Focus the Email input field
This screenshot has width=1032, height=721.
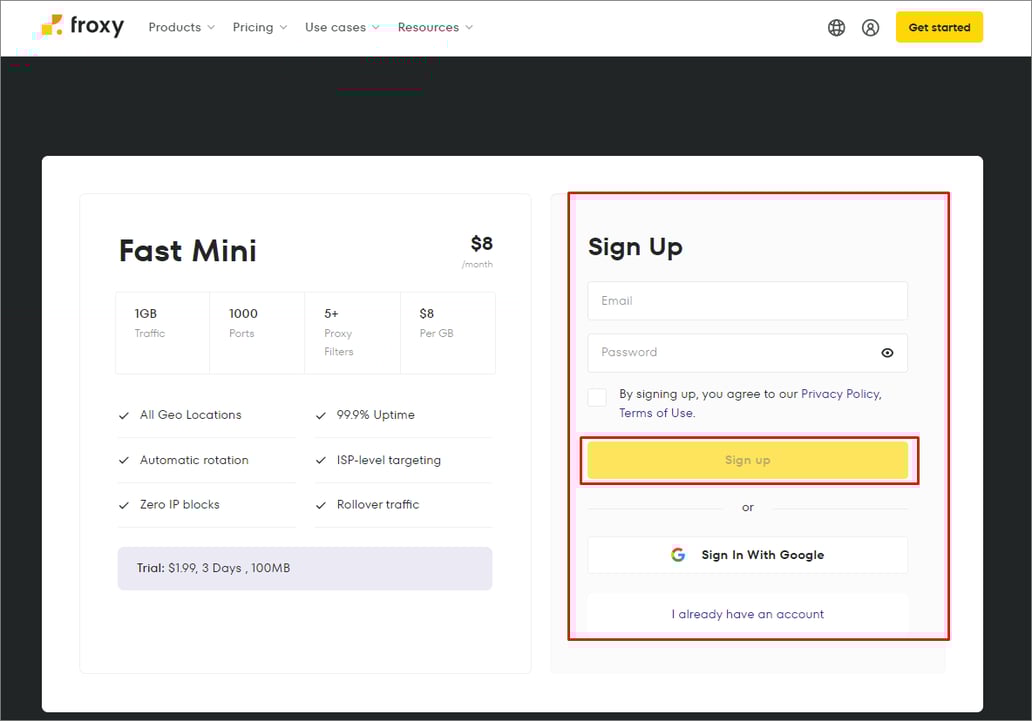click(x=747, y=300)
